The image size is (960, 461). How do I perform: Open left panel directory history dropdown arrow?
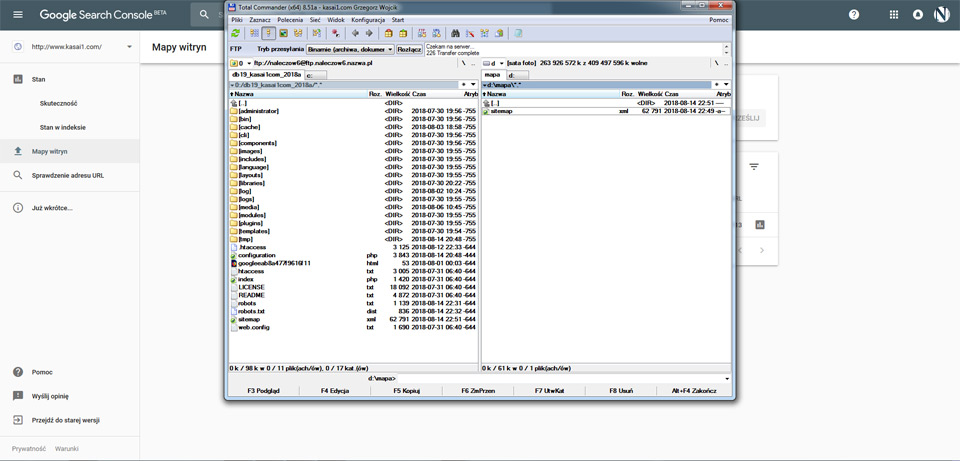point(472,84)
